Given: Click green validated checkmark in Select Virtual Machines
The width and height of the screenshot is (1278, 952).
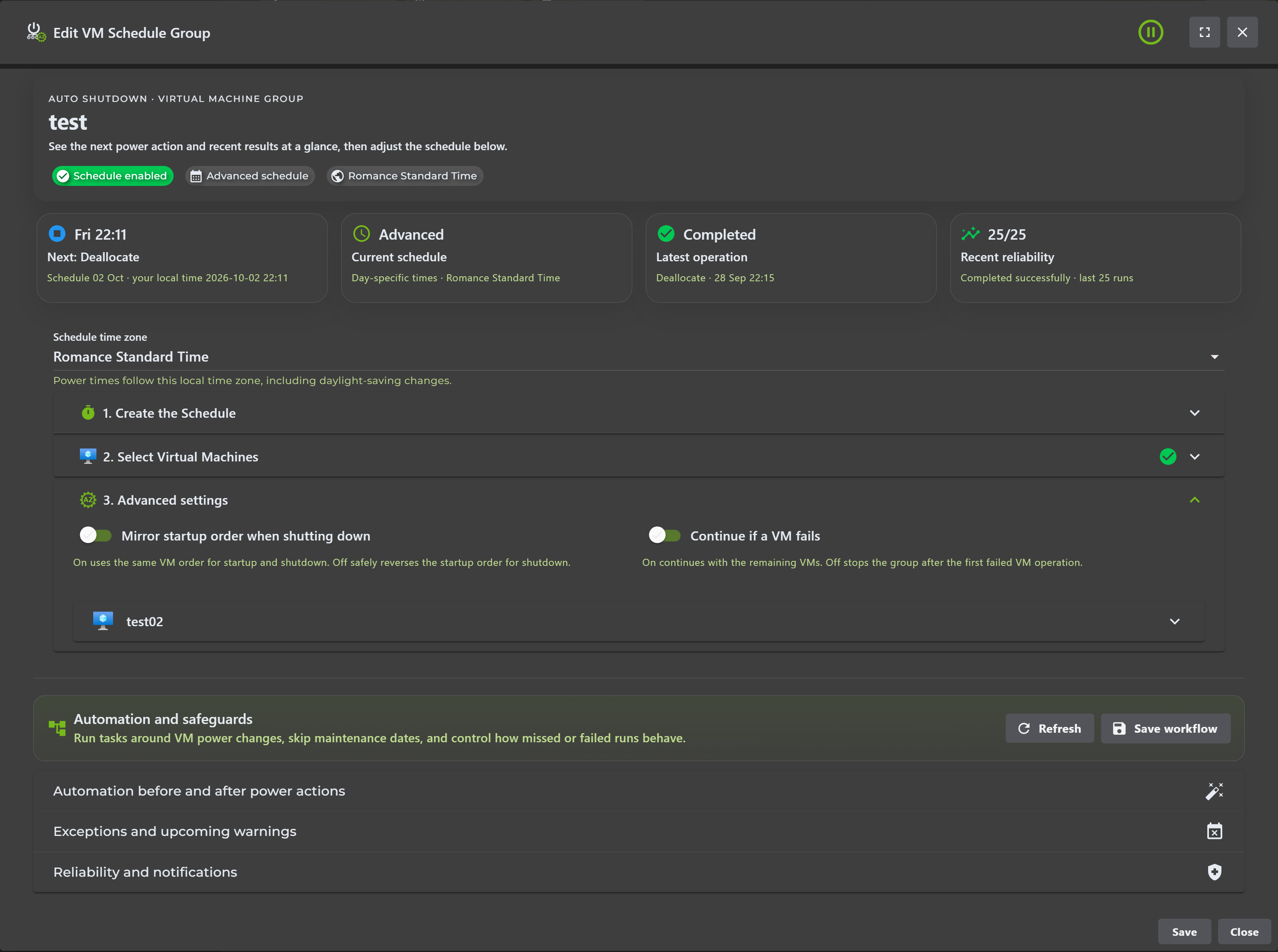Looking at the screenshot, I should coord(1167,456).
